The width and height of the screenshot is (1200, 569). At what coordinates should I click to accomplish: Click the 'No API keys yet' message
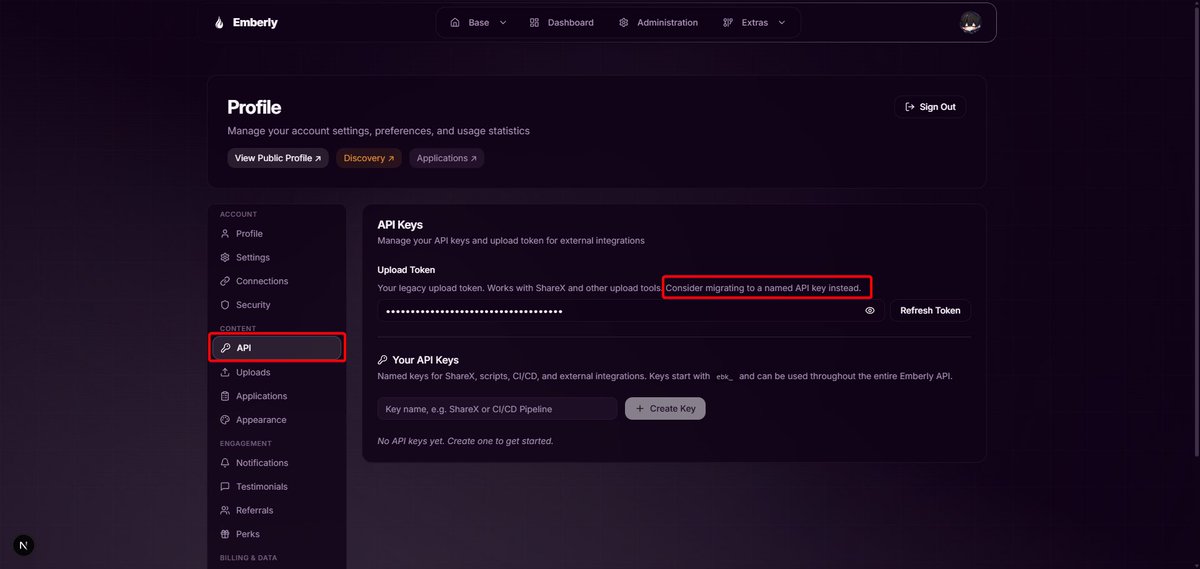click(465, 441)
